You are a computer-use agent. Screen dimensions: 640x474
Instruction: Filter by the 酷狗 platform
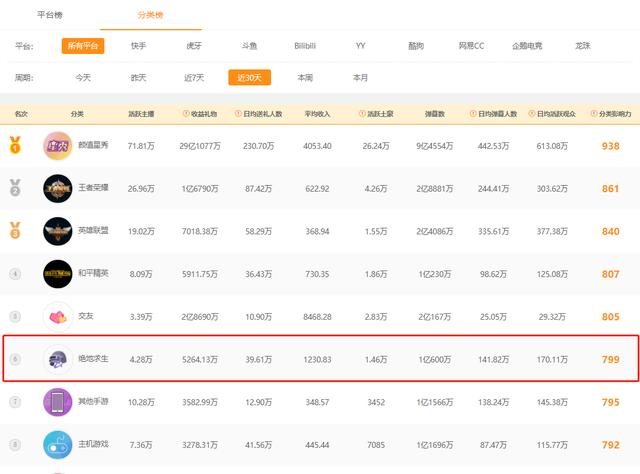416,46
